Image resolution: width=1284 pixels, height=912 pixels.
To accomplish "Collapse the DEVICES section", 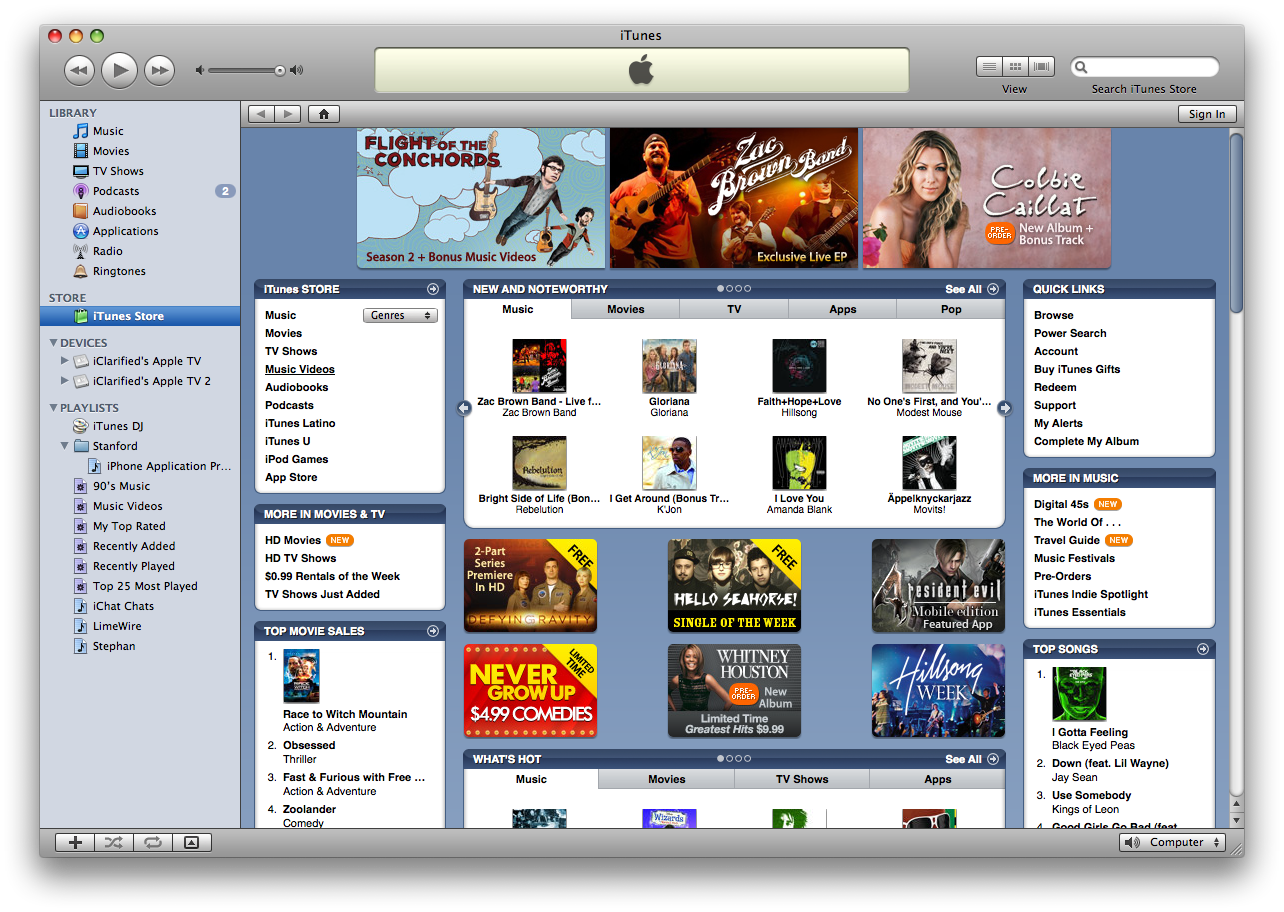I will click(53, 343).
